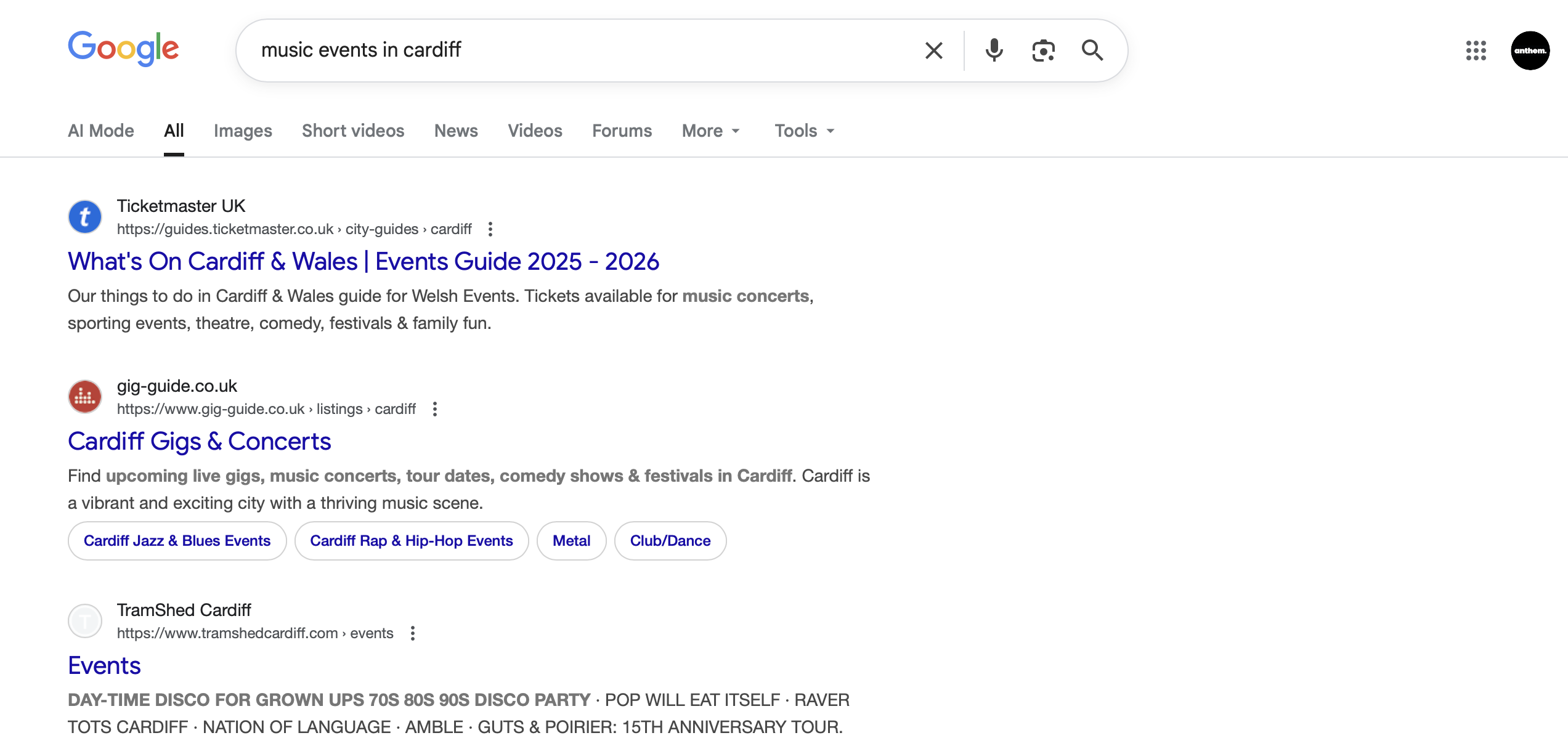Click the magnifying glass search button
The image size is (1568, 754).
click(1092, 51)
